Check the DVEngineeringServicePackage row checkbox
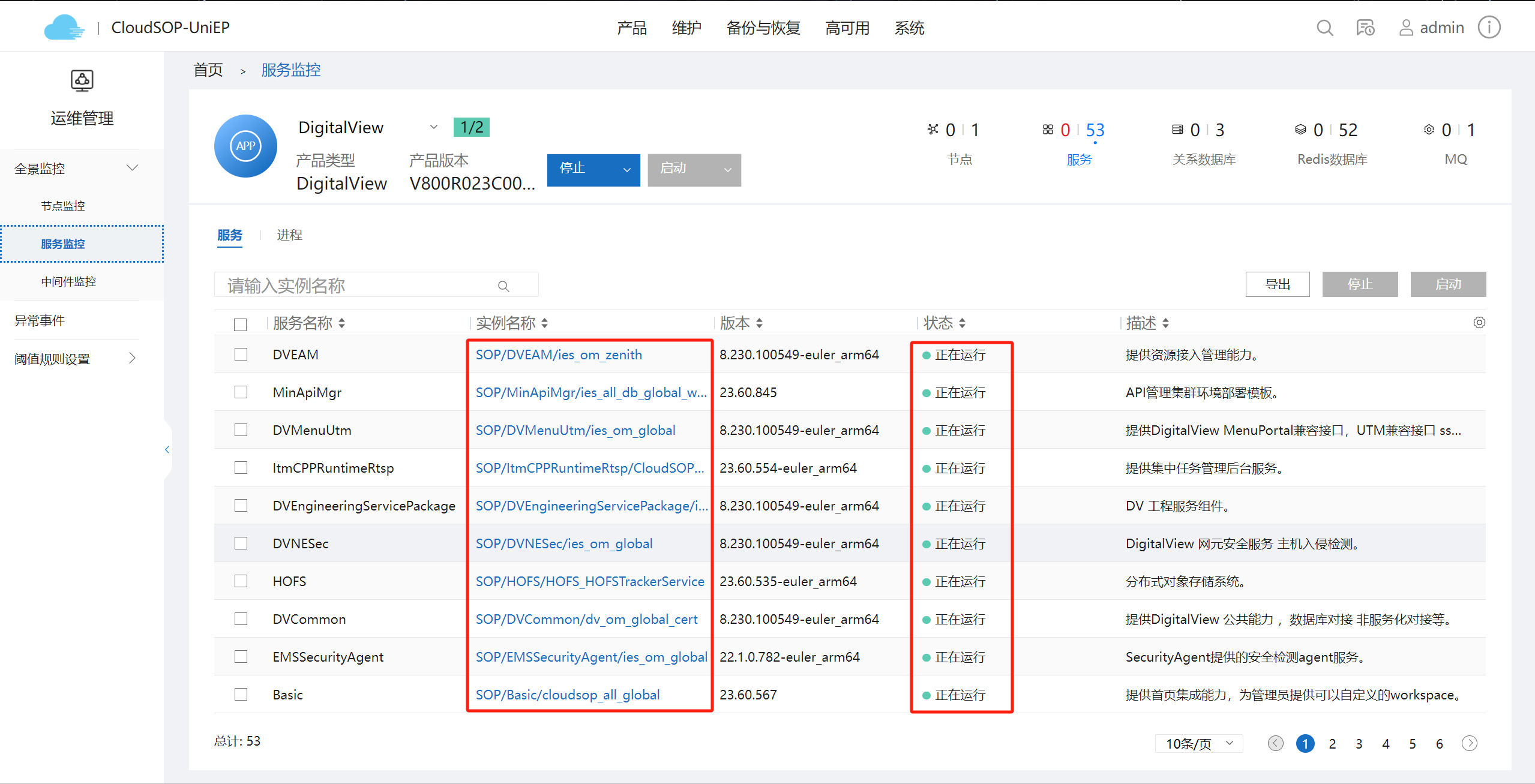This screenshot has width=1535, height=784. [x=241, y=506]
